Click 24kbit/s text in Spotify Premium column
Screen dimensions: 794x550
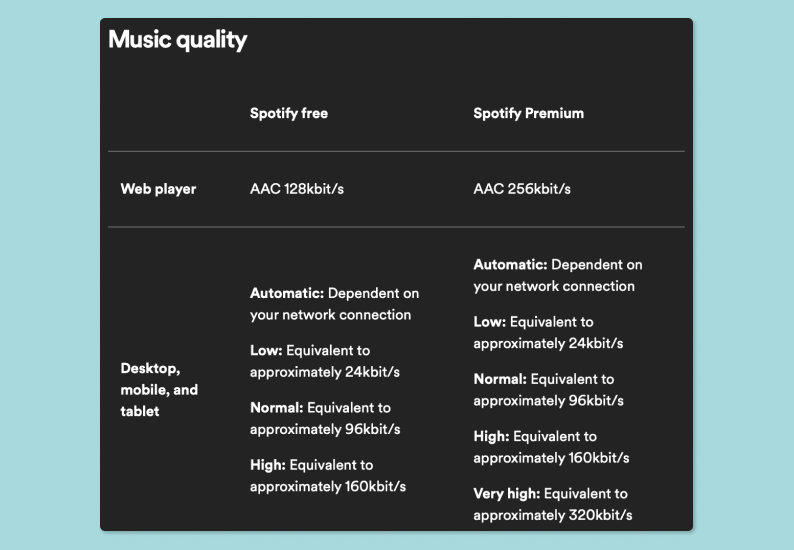pyautogui.click(x=594, y=343)
